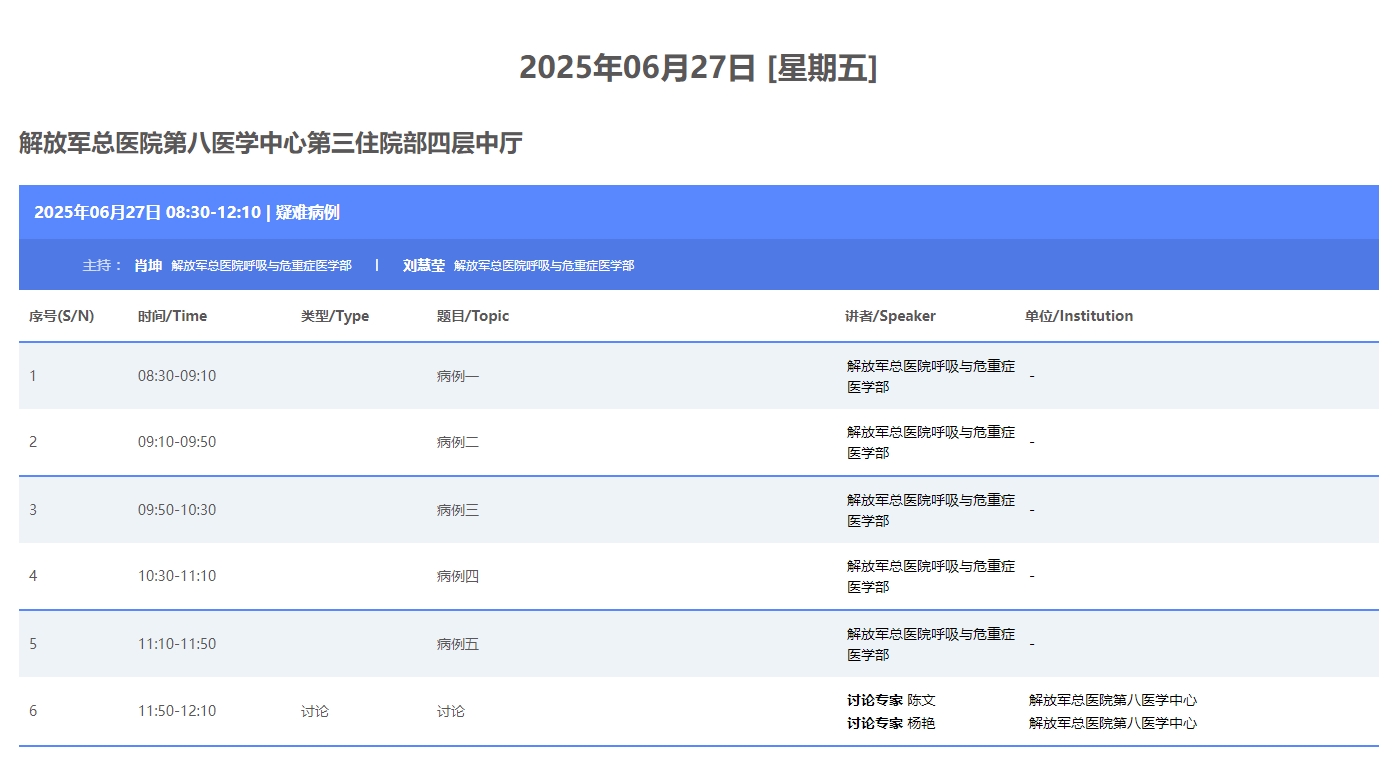Screen dimensions: 1397x765
Task: Click 刘慧莹's affiliation text
Action: coord(544,266)
